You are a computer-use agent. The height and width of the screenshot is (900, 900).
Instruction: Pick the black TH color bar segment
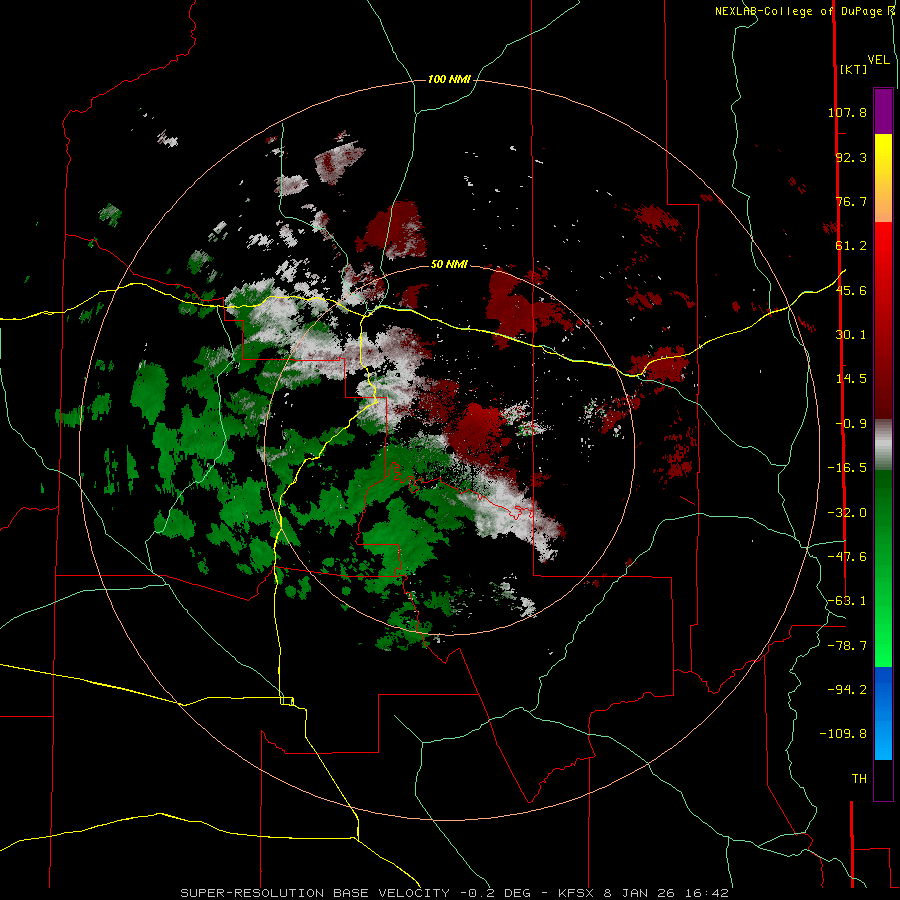883,779
